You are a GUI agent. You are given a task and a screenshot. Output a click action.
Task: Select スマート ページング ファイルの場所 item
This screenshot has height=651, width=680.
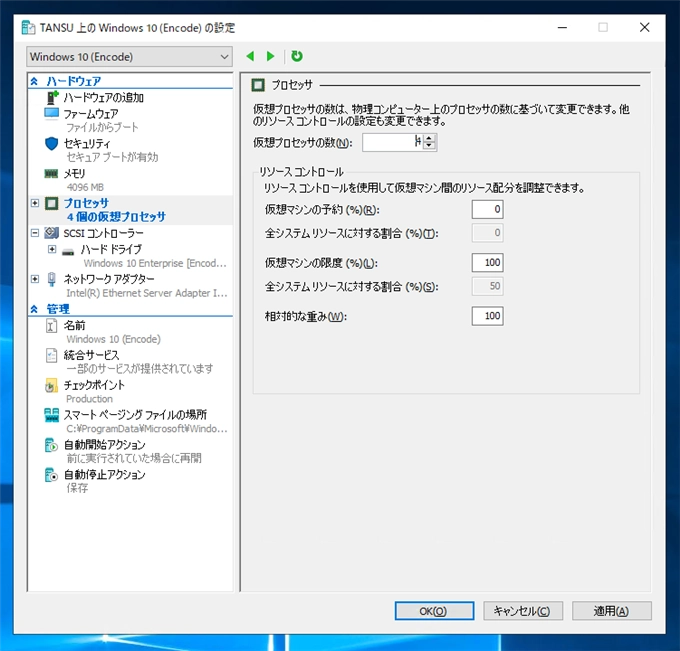pyautogui.click(x=135, y=415)
